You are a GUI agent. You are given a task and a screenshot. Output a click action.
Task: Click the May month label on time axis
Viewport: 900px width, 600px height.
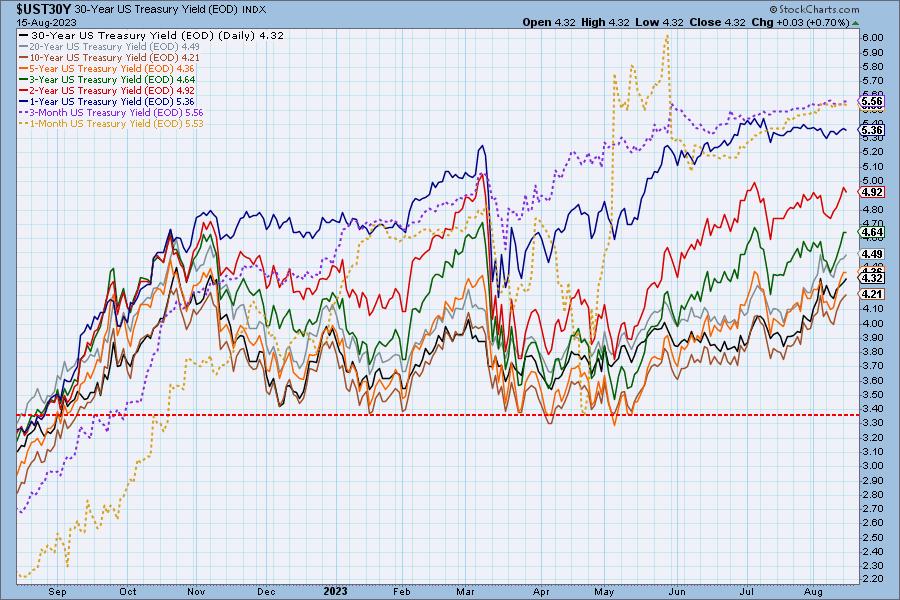[604, 591]
